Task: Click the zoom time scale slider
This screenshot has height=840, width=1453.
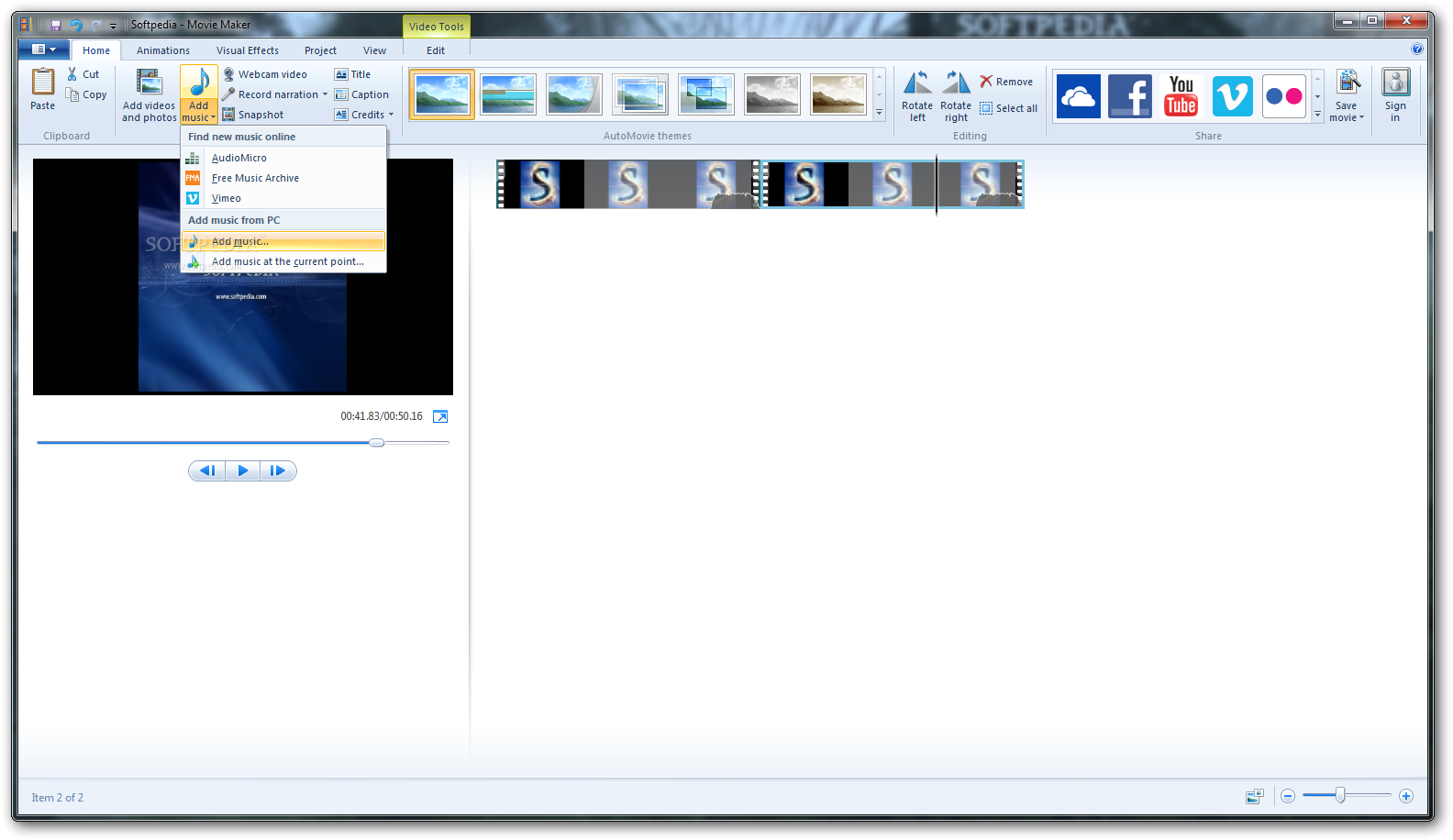Action: pos(1340,795)
